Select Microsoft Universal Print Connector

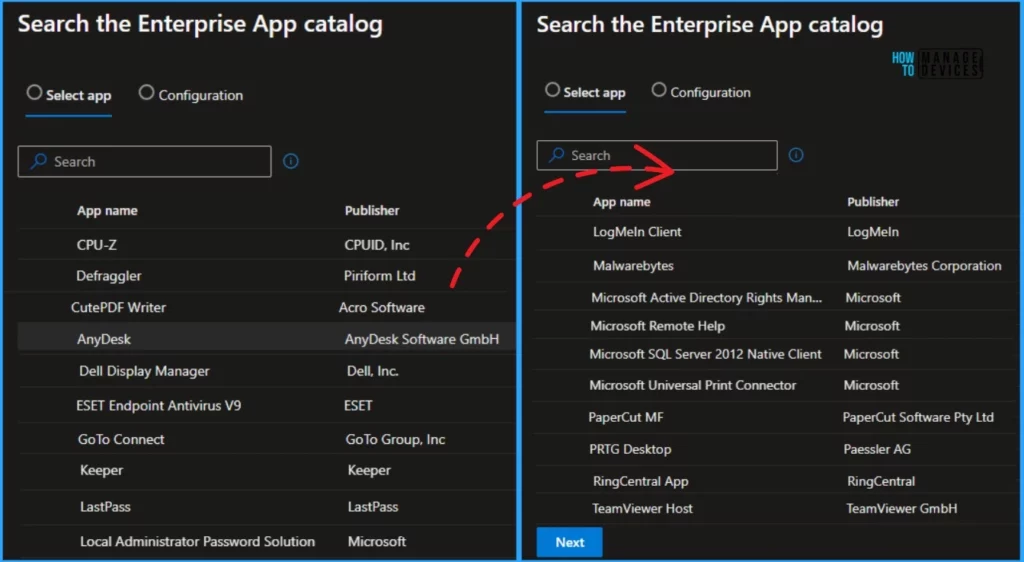692,385
